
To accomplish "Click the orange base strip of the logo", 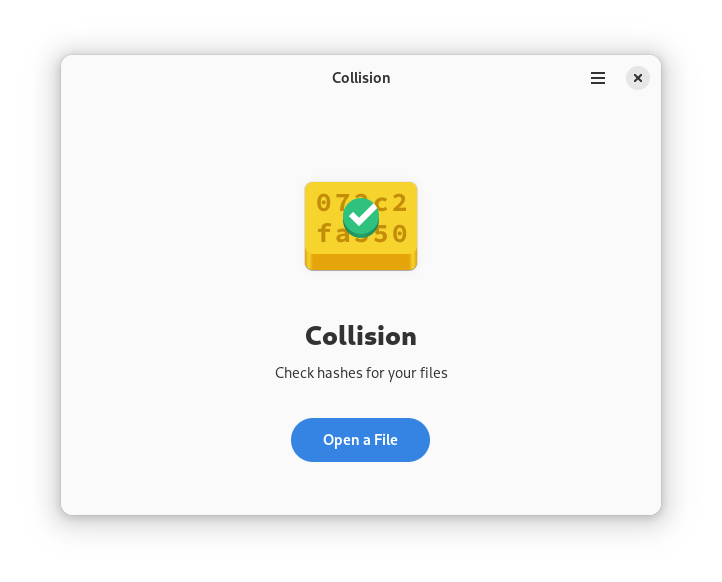I will 361,262.
